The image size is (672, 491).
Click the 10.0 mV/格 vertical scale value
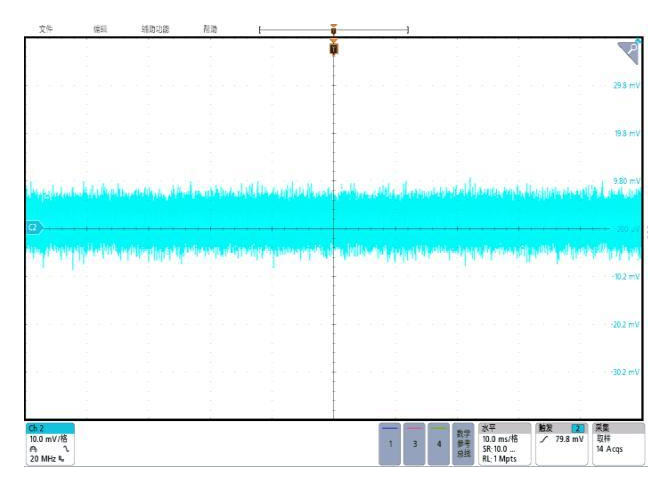48,439
